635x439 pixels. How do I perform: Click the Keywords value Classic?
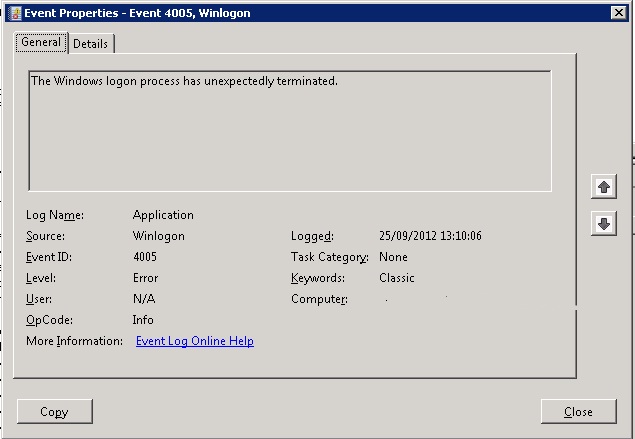pos(397,278)
